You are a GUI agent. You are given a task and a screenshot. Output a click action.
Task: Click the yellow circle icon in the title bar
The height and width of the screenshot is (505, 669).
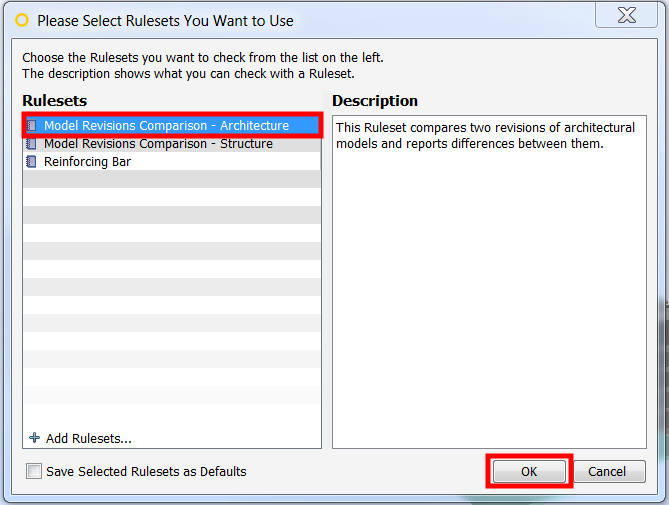pos(22,20)
